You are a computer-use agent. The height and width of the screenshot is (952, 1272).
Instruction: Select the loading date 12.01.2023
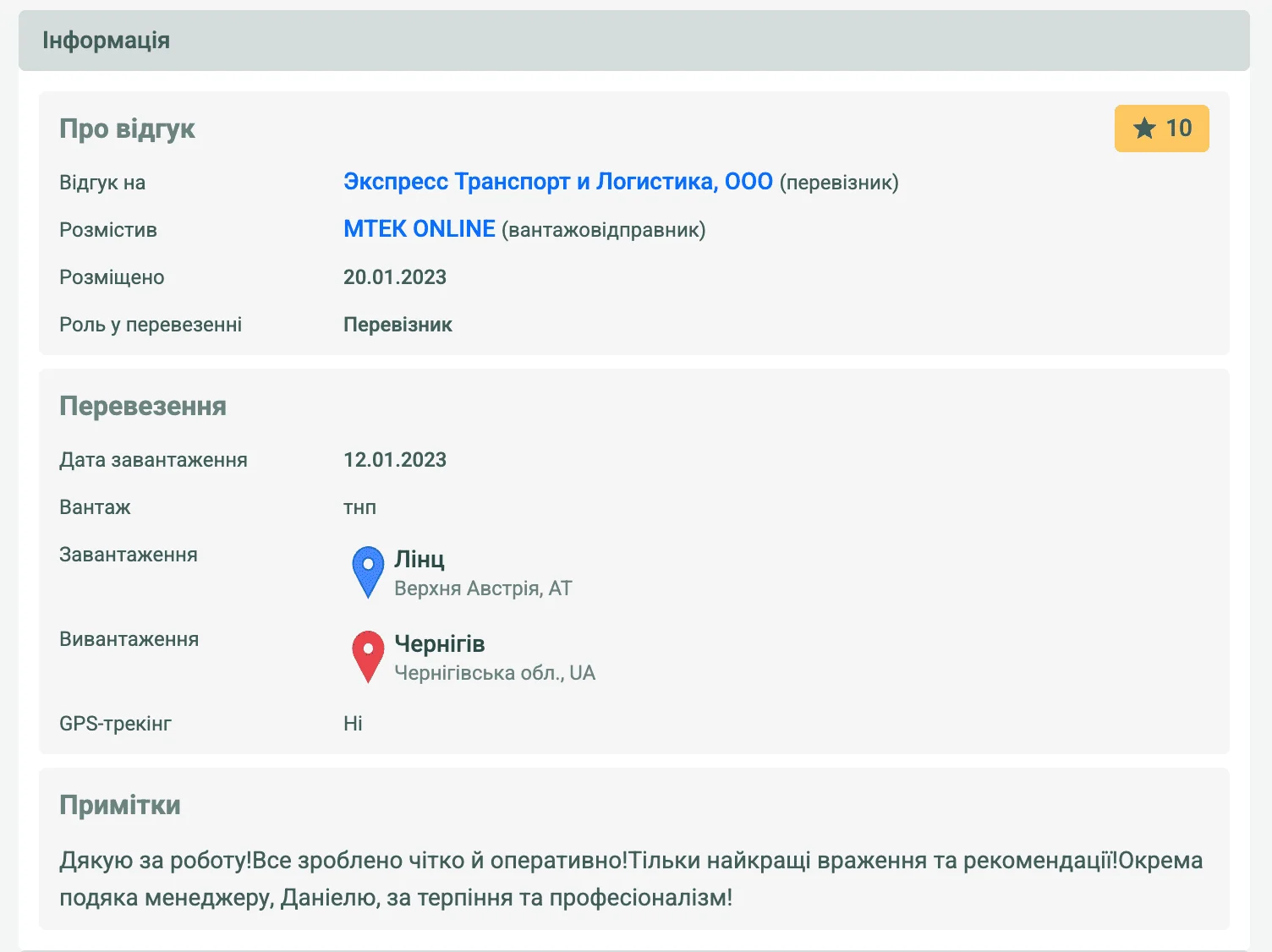pos(394,460)
